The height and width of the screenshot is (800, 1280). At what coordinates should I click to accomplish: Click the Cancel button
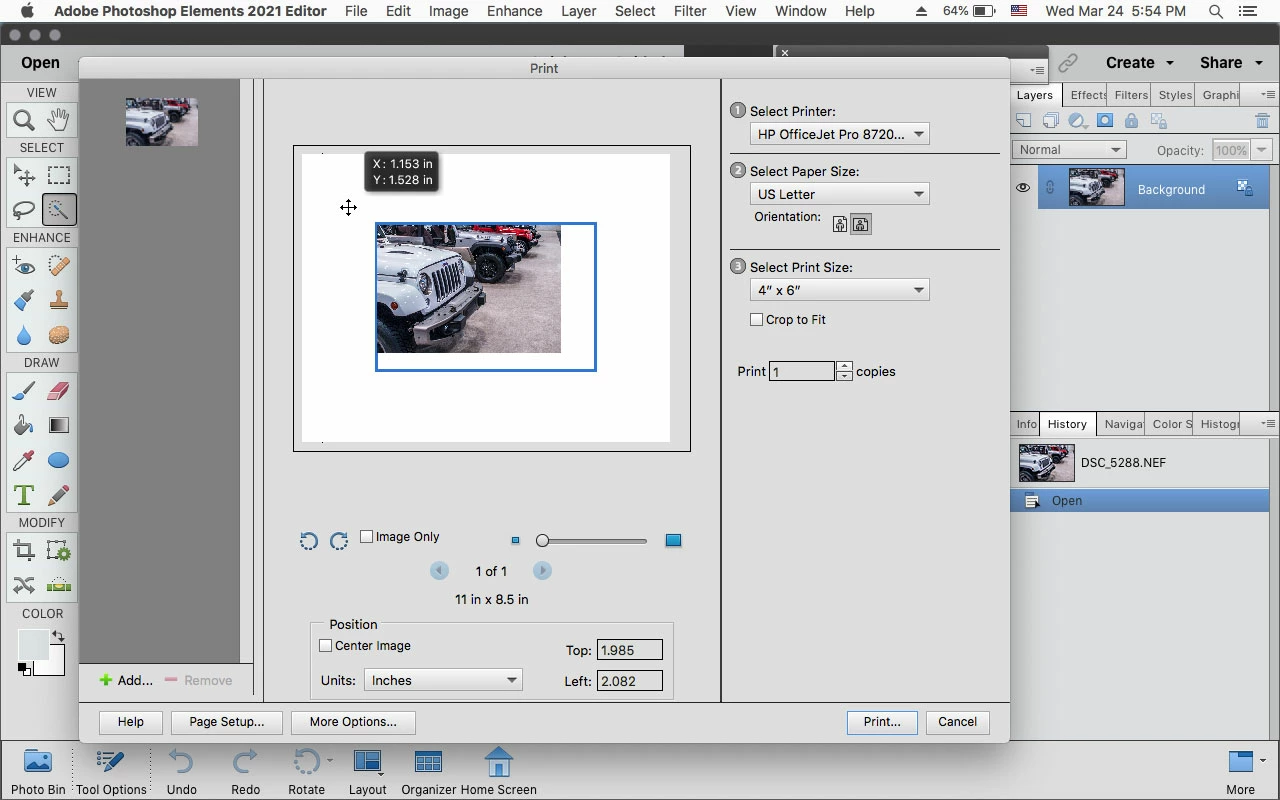point(957,722)
